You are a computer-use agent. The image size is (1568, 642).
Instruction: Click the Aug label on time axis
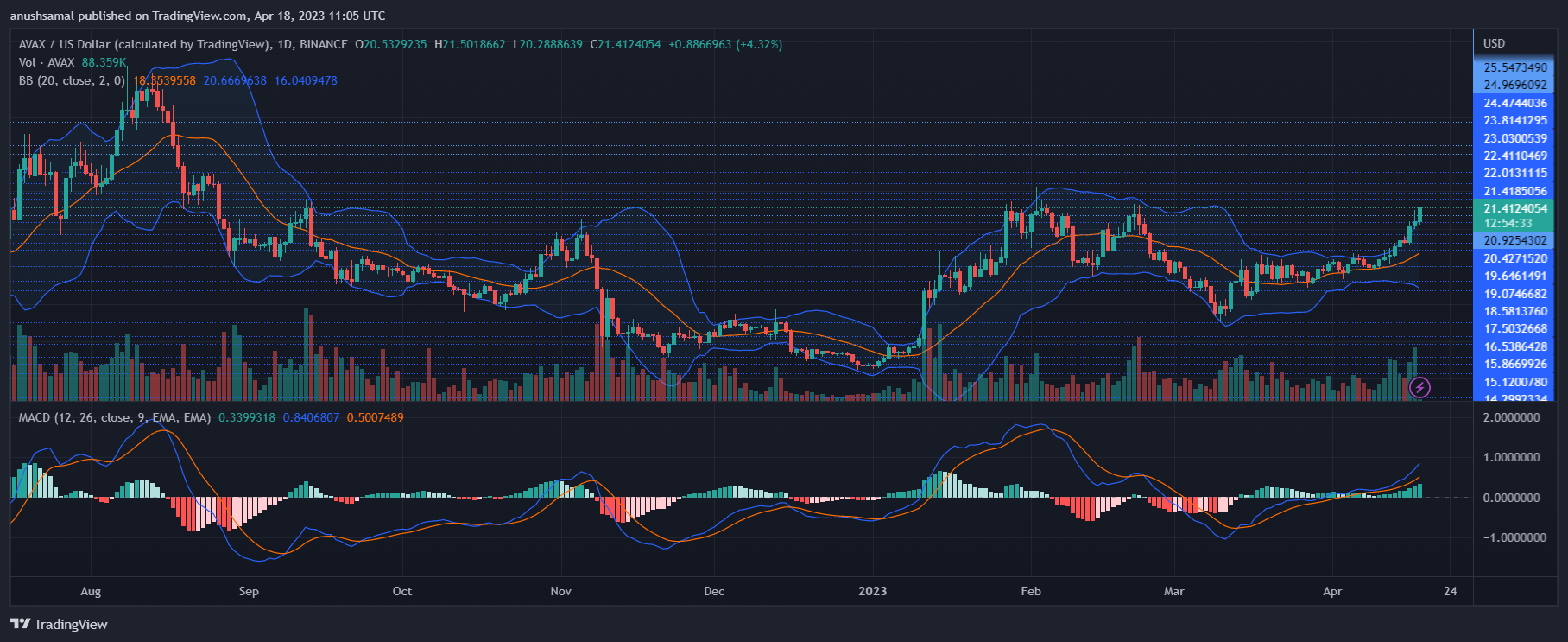click(x=91, y=592)
